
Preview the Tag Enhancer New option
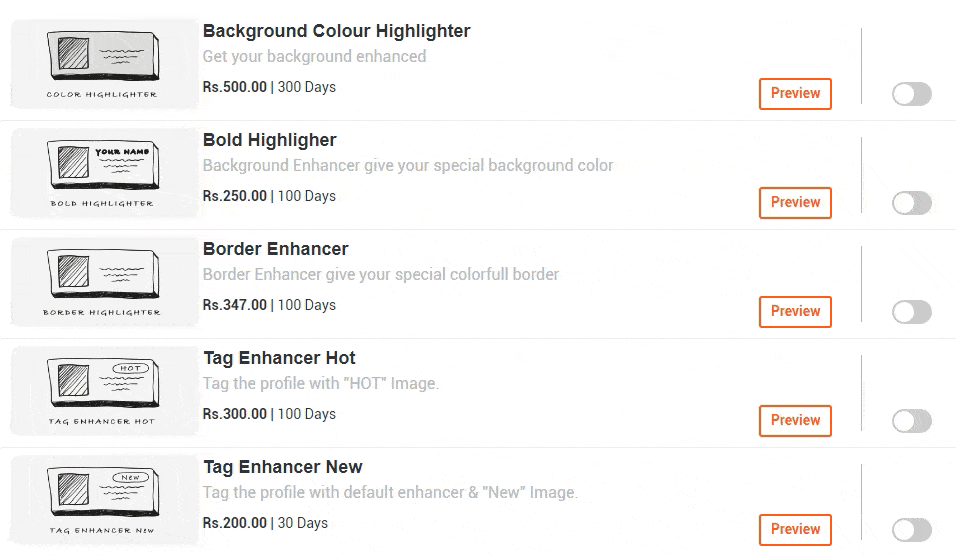tap(795, 530)
